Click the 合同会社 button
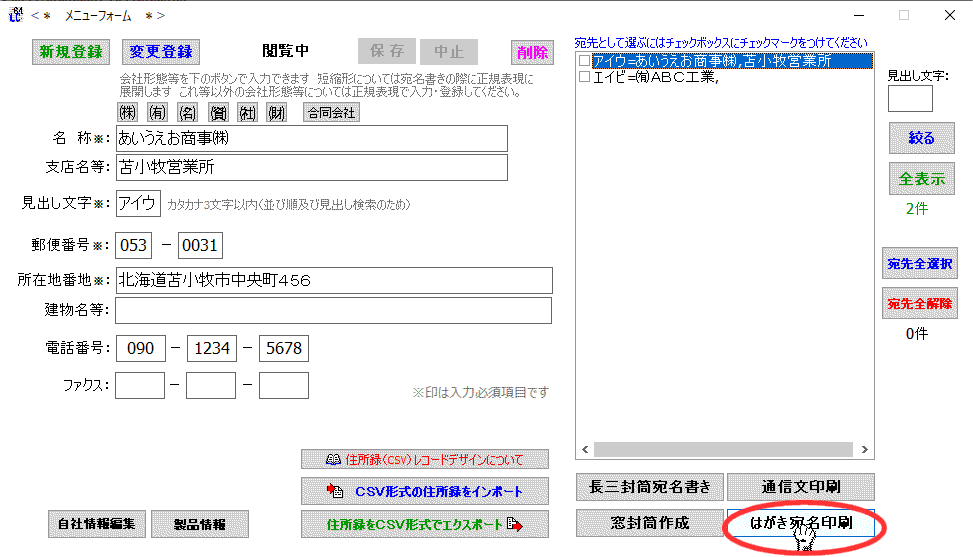973x557 pixels. (331, 113)
